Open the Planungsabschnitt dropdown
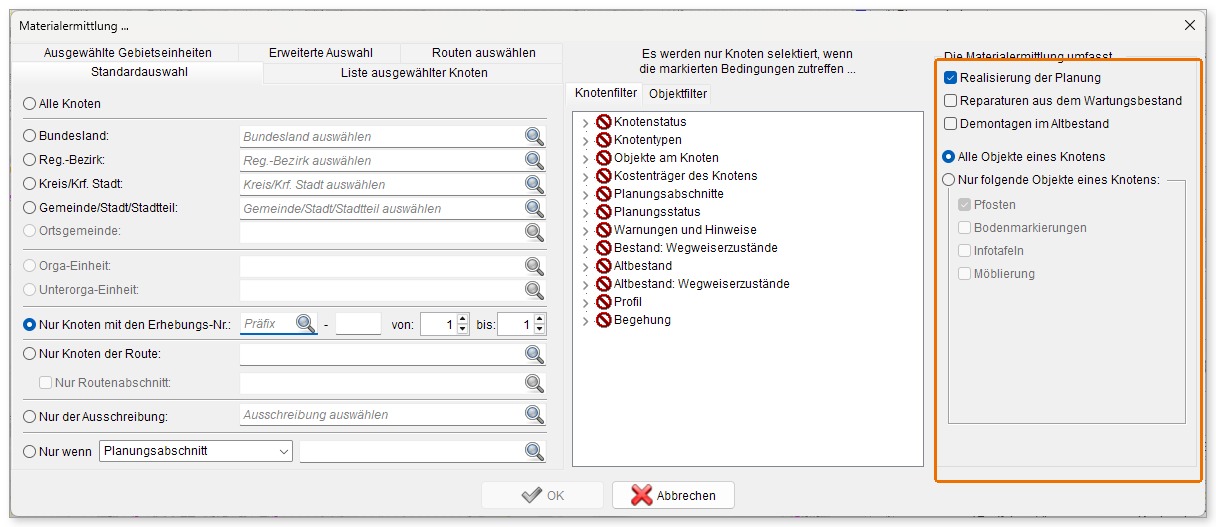The image size is (1216, 527). point(196,451)
